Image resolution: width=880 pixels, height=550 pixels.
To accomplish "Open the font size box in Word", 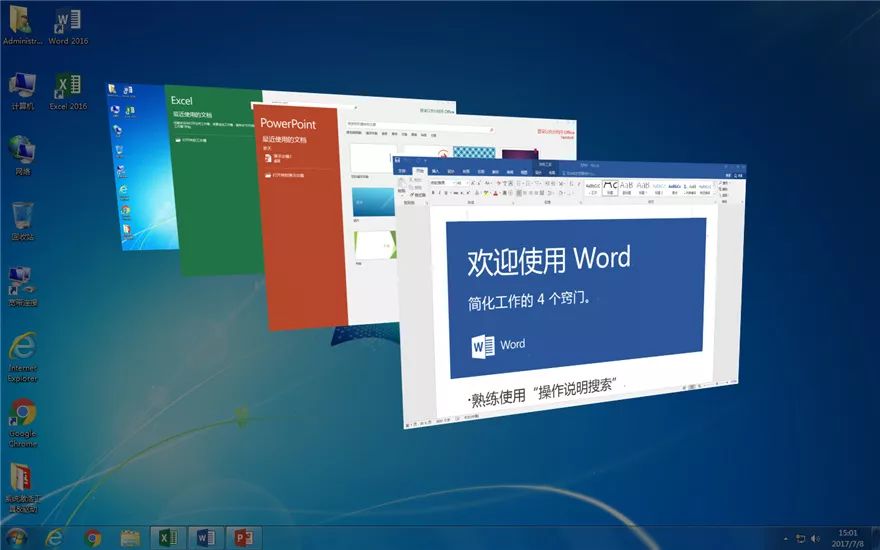I will (460, 183).
